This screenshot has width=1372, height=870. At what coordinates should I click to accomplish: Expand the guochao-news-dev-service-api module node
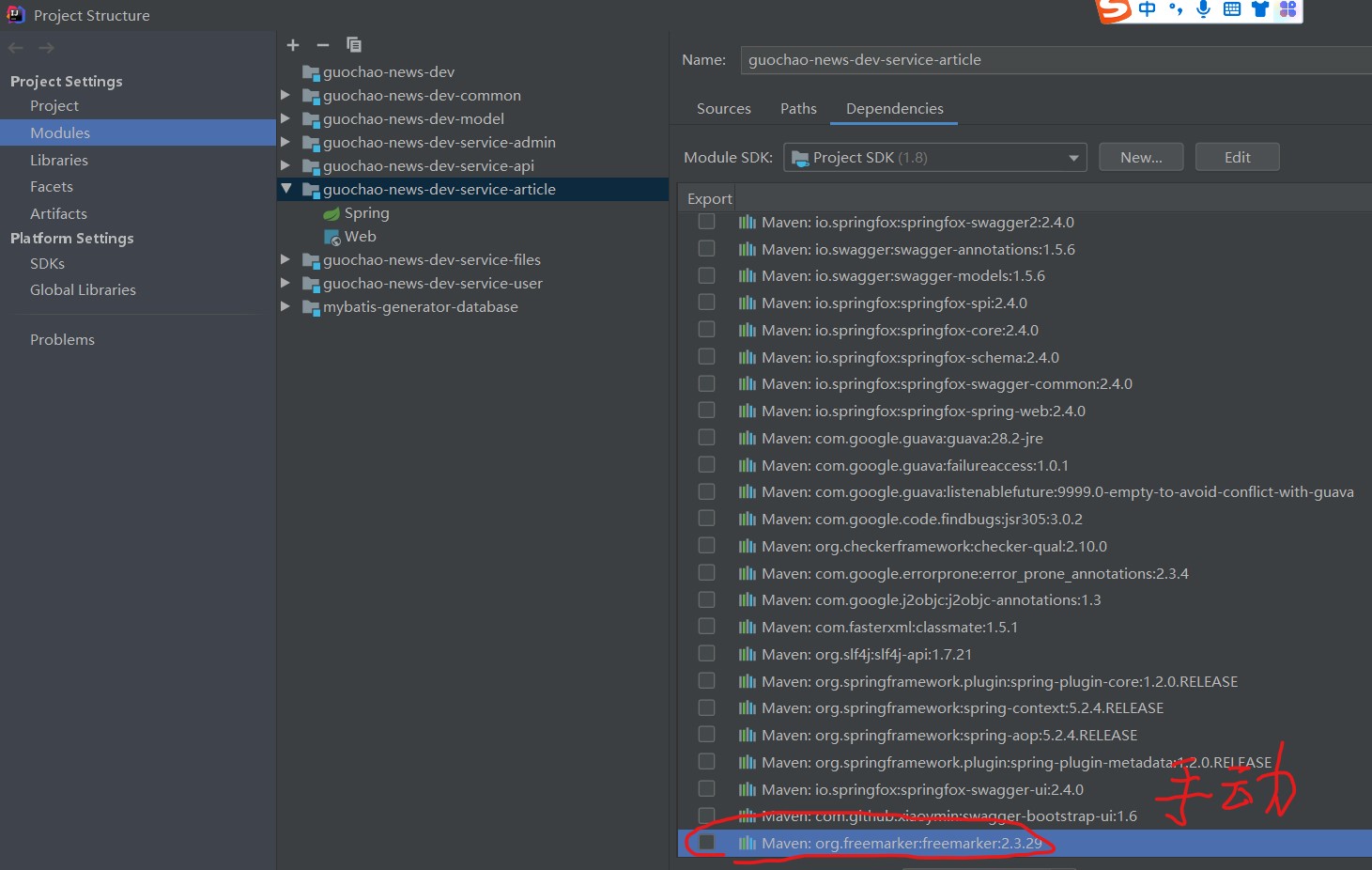[x=285, y=165]
